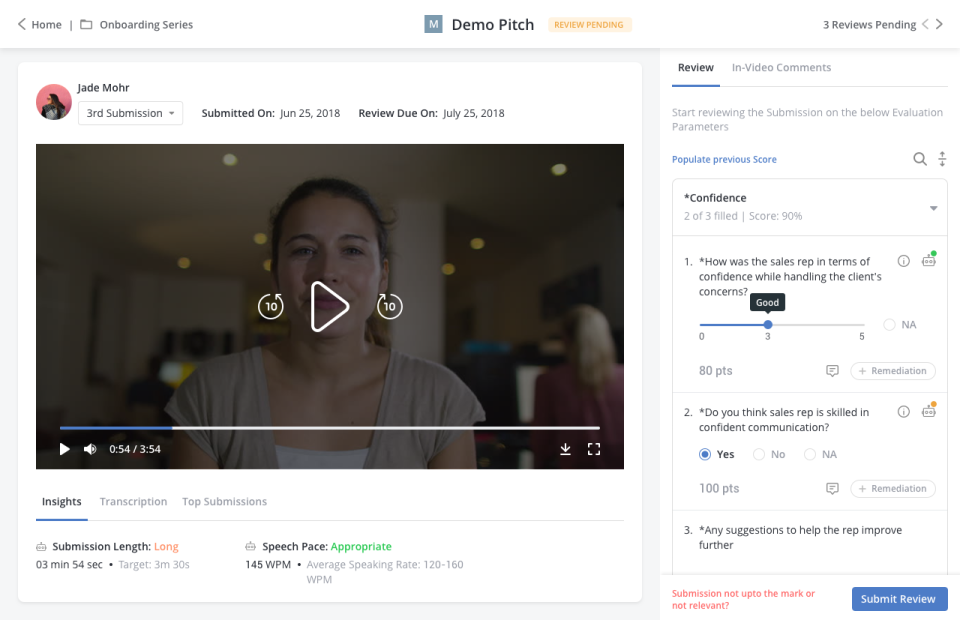Open search for evaluation parameters

tap(919, 159)
